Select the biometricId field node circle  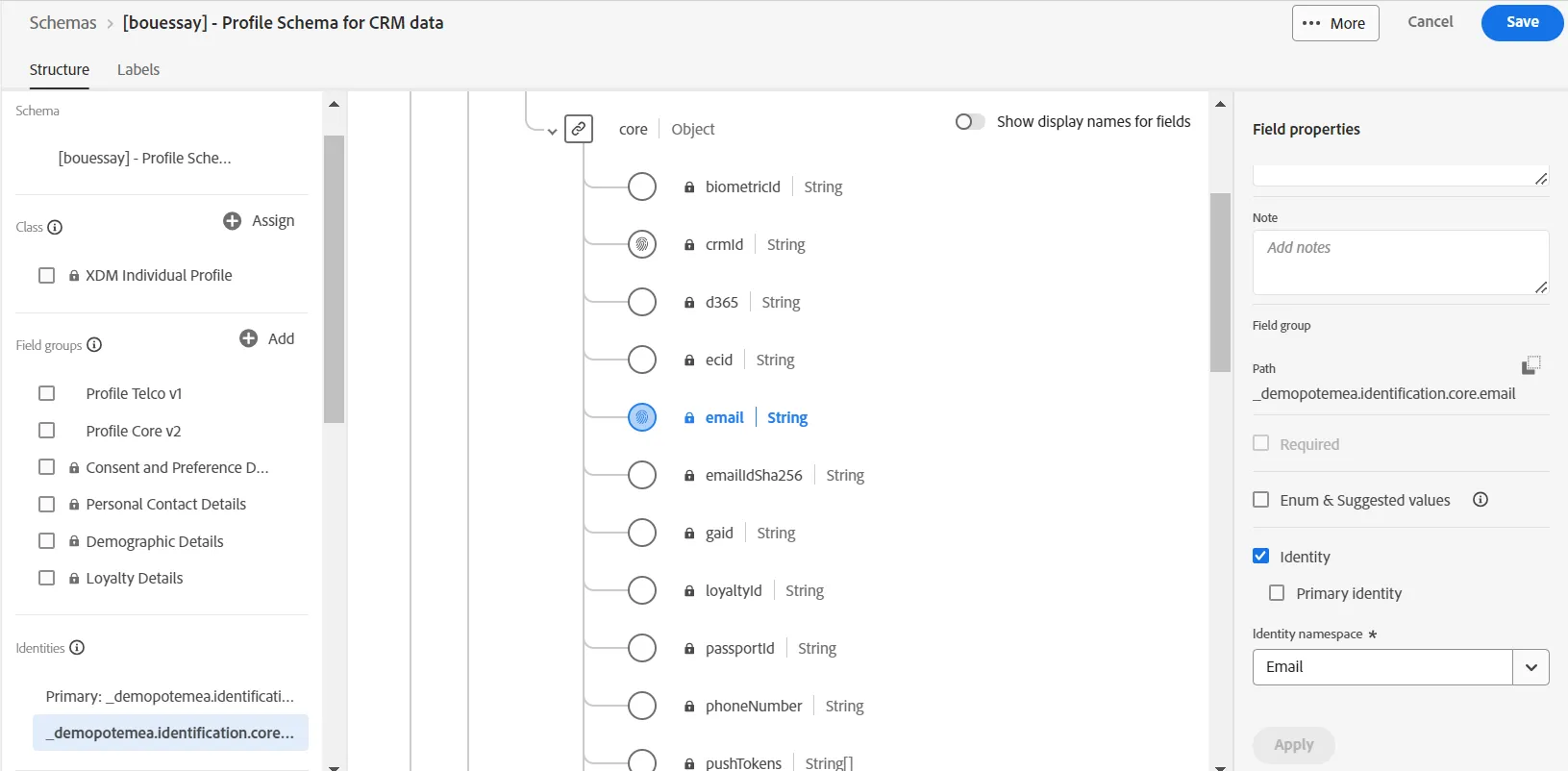tap(642, 187)
